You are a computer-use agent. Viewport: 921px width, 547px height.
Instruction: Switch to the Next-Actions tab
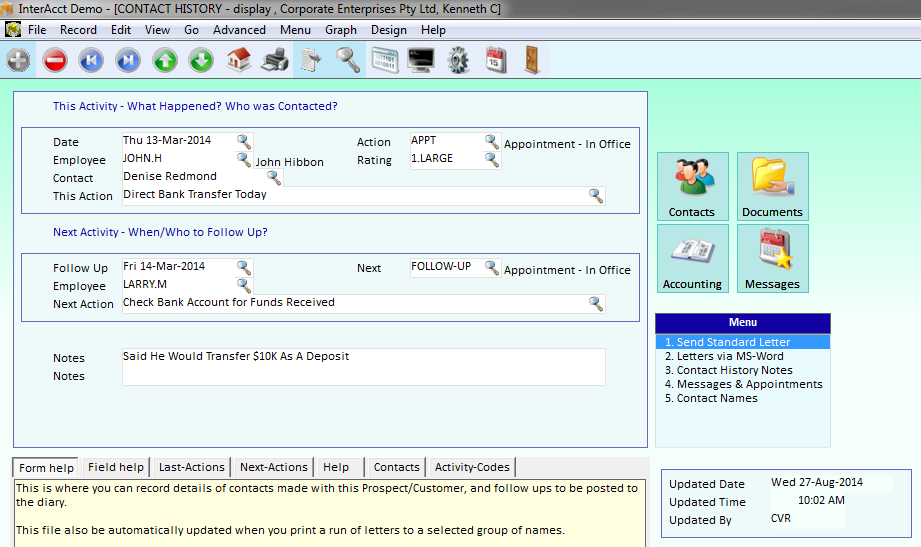pyautogui.click(x=274, y=467)
